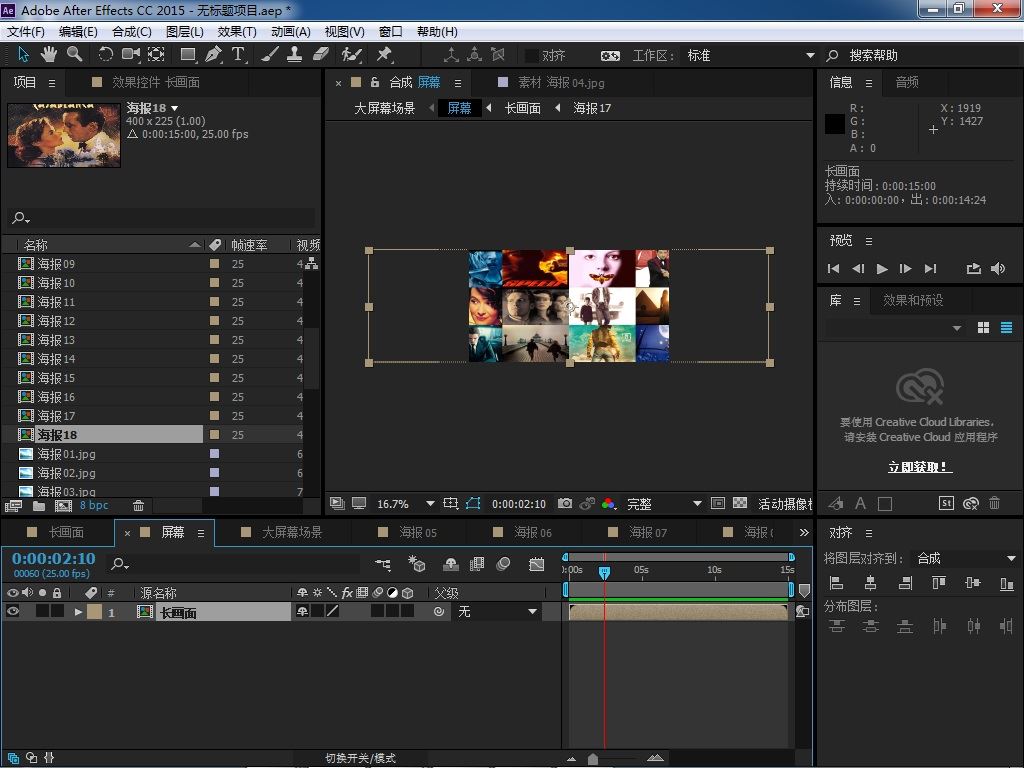Navigate to 大屏幕场景 in flowchart breadcrumb
This screenshot has height=768, width=1024.
click(x=385, y=108)
